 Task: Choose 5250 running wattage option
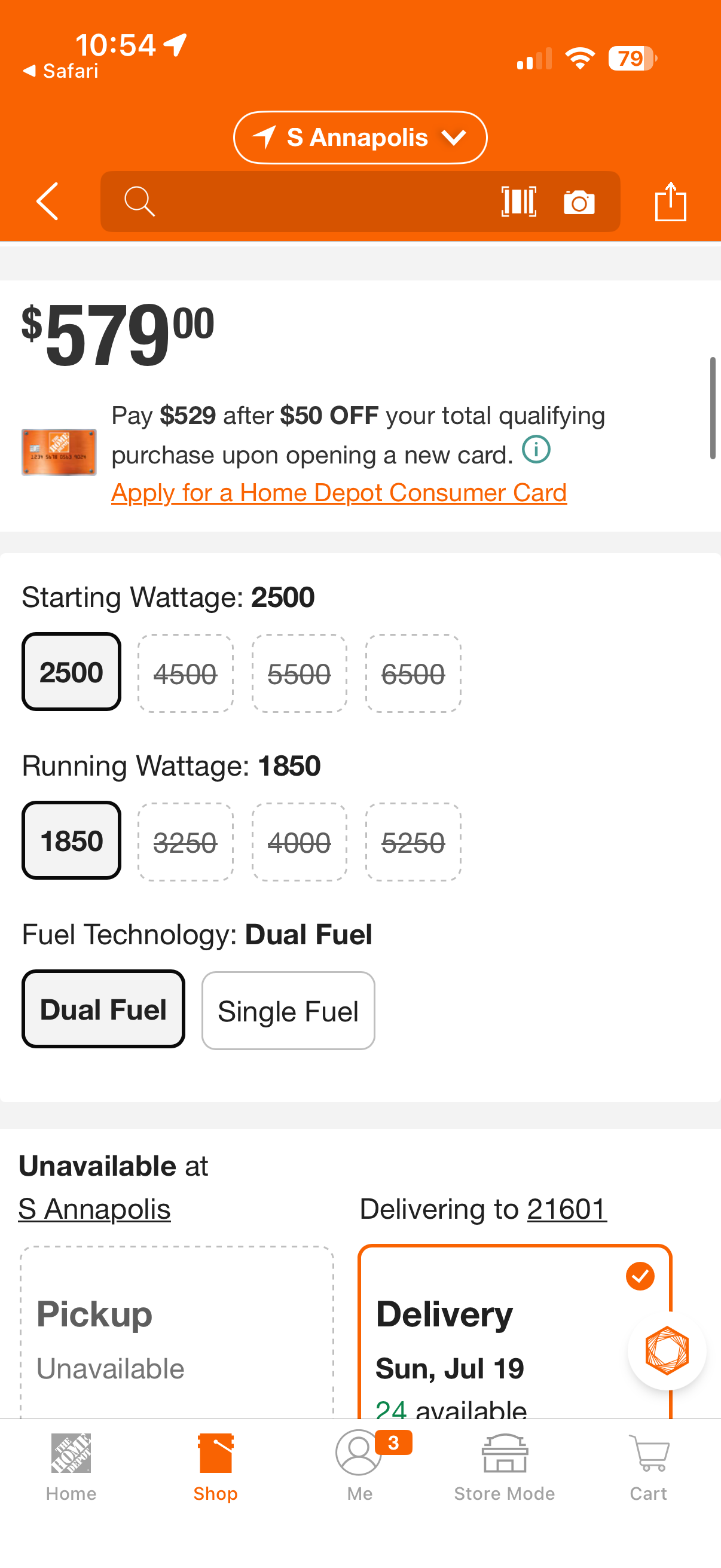(413, 842)
